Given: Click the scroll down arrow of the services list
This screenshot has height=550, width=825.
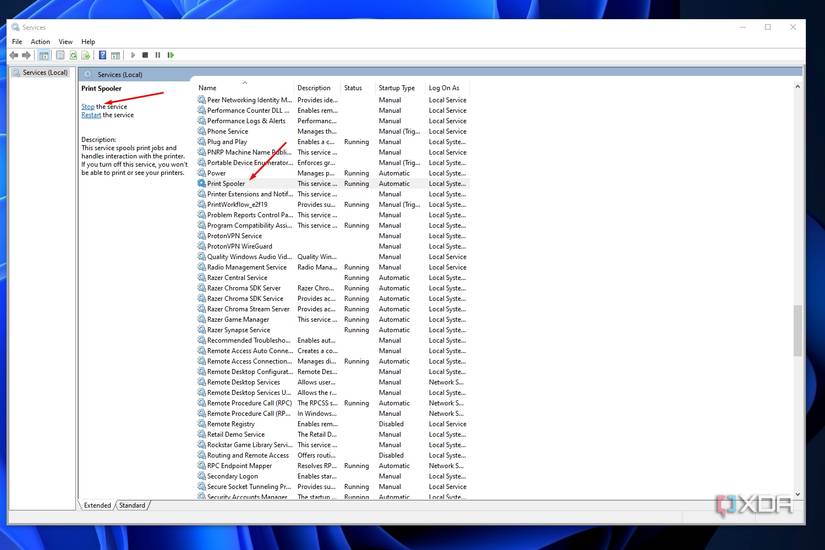Looking at the screenshot, I should click(798, 494).
